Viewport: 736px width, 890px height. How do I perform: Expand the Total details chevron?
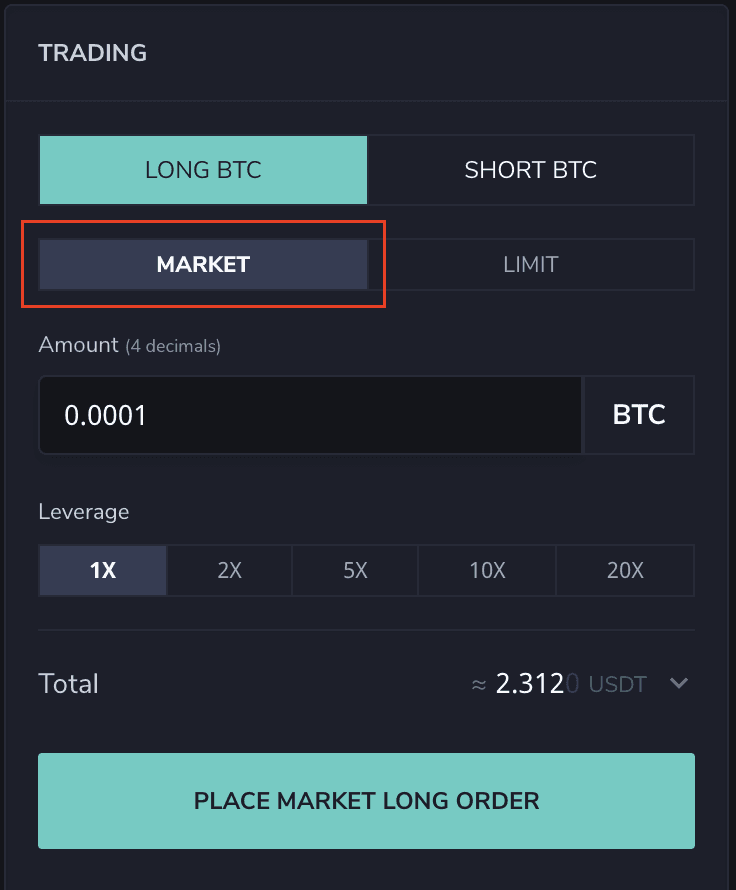pos(679,684)
